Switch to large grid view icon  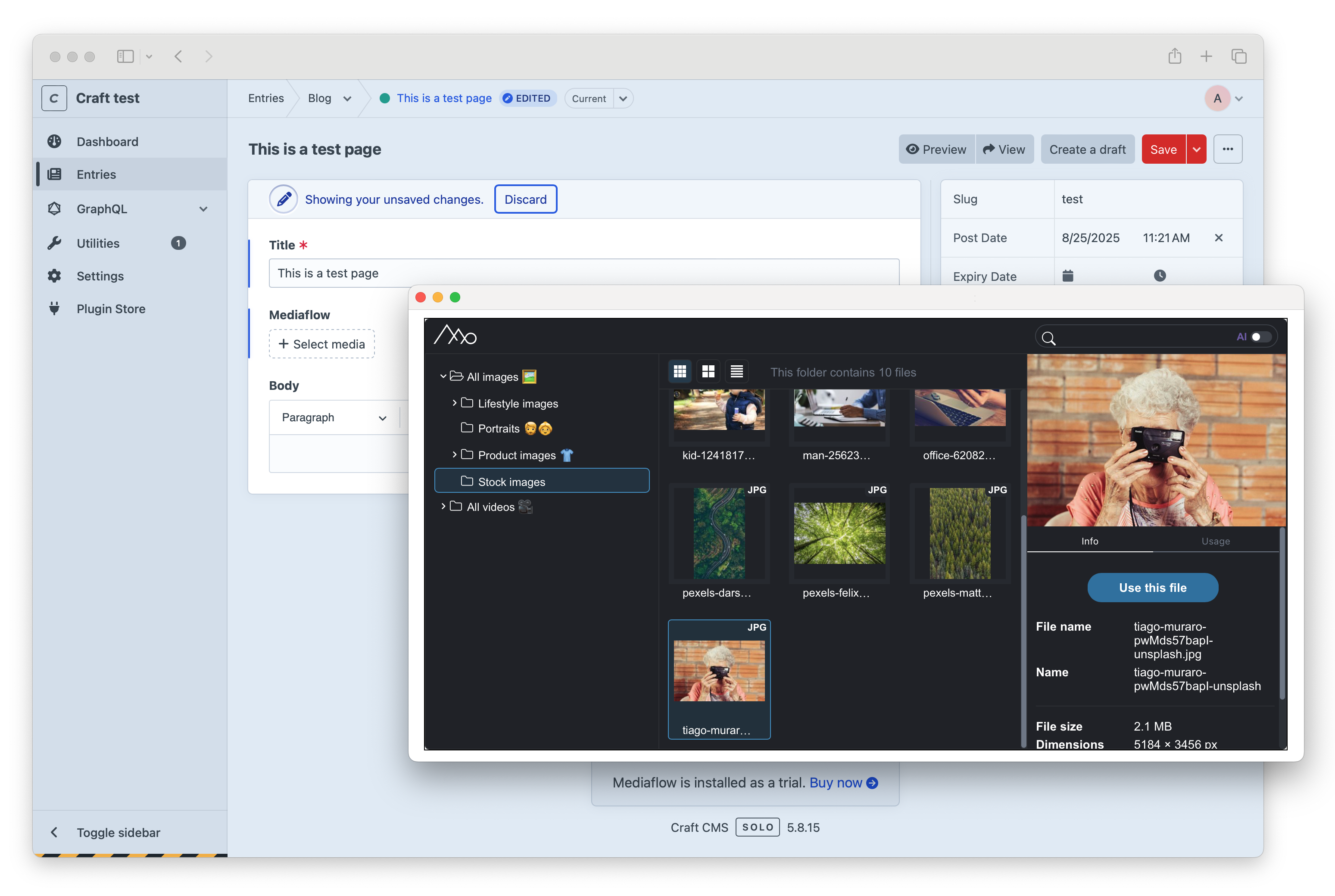tap(708, 372)
